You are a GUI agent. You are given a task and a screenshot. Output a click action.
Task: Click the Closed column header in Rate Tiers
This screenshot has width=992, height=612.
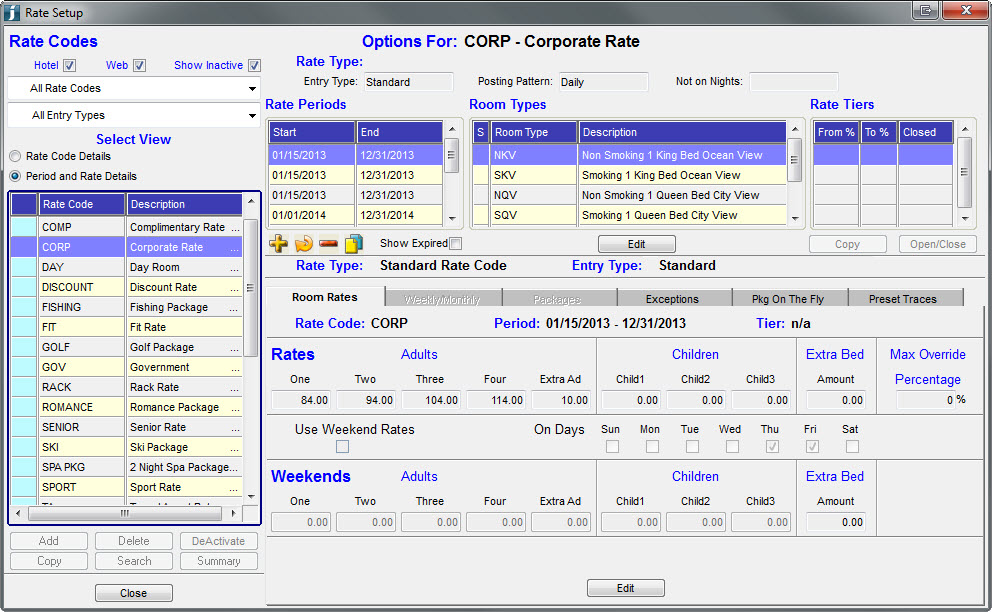pyautogui.click(x=926, y=132)
